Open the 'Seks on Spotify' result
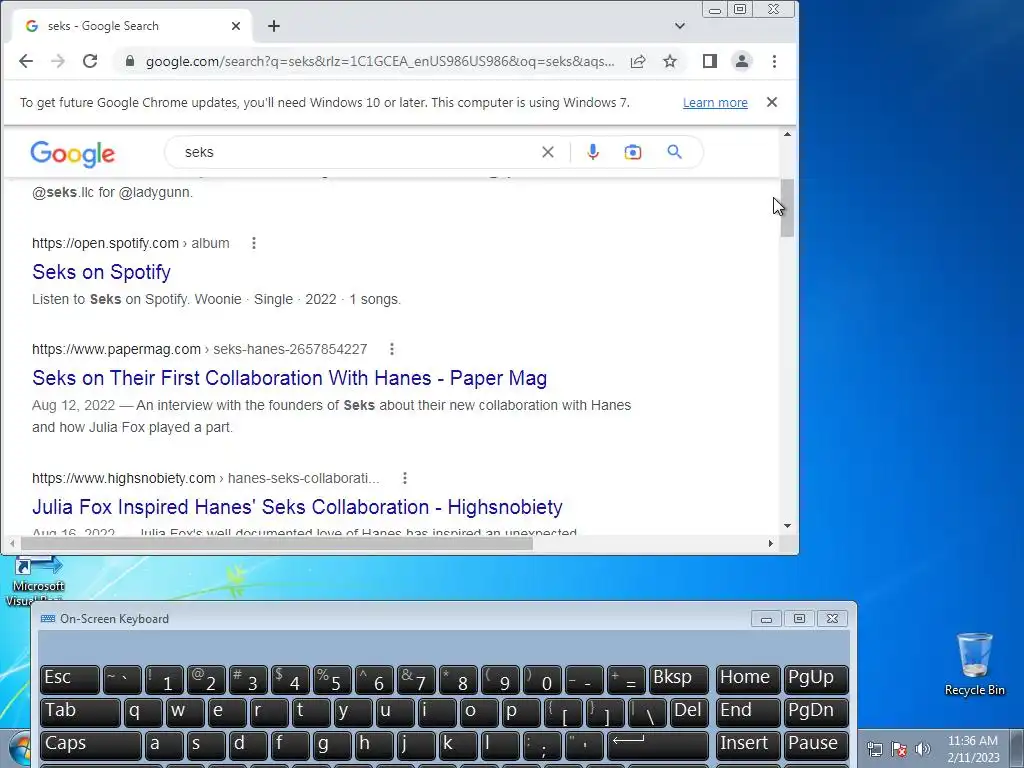The height and width of the screenshot is (768, 1024). (x=101, y=272)
